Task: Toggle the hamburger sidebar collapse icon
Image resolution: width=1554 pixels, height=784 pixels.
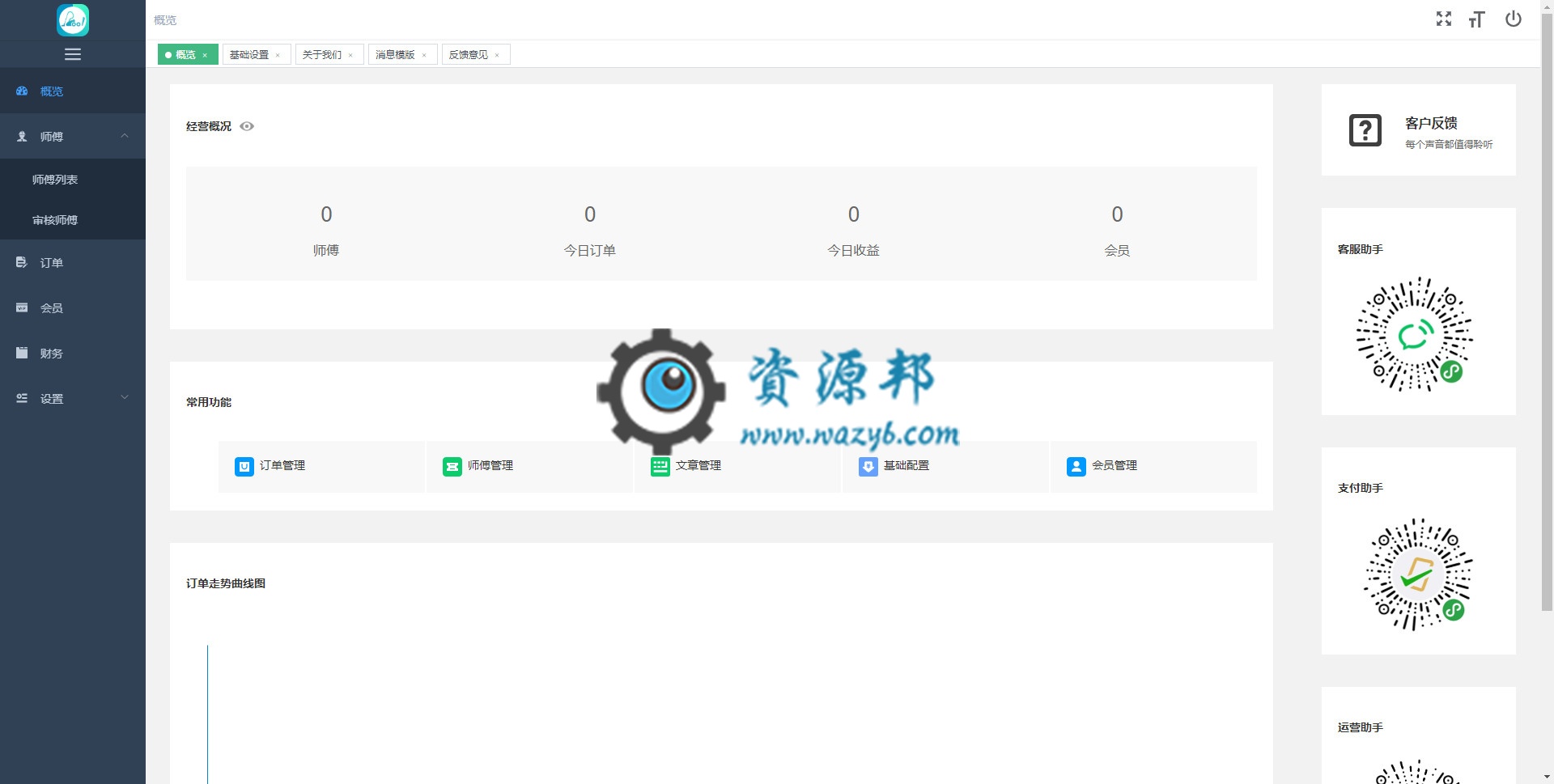Action: pyautogui.click(x=73, y=54)
